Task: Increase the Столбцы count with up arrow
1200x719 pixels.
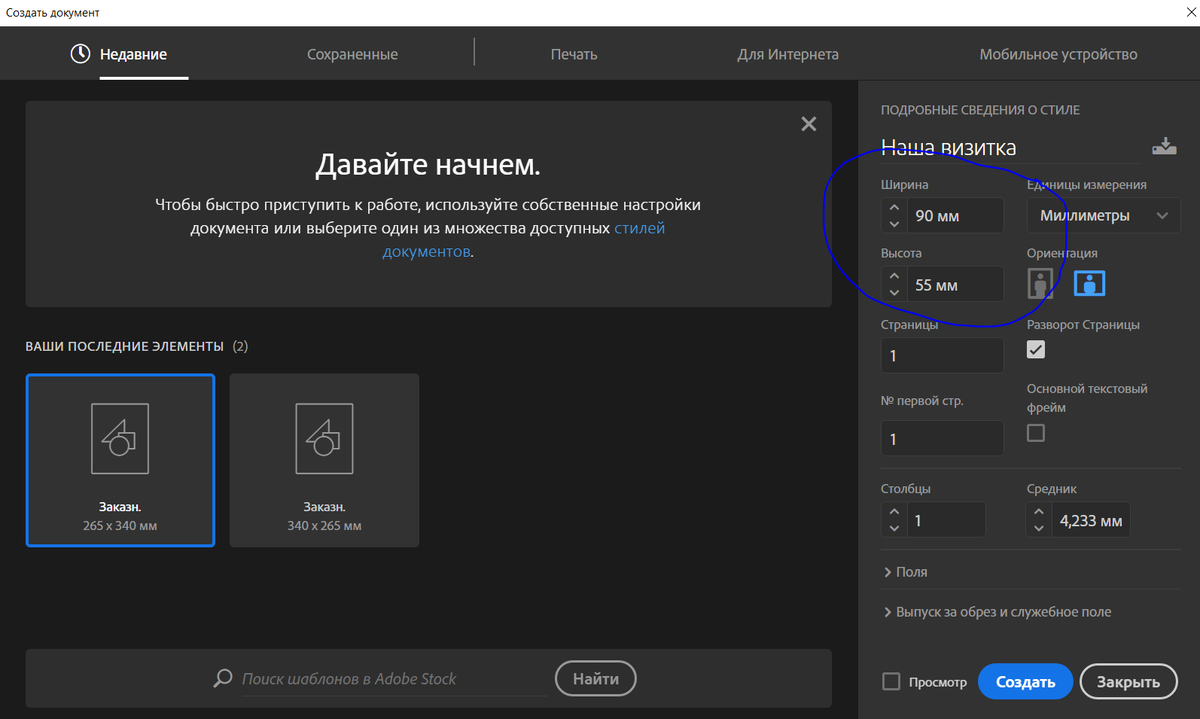Action: pos(894,513)
